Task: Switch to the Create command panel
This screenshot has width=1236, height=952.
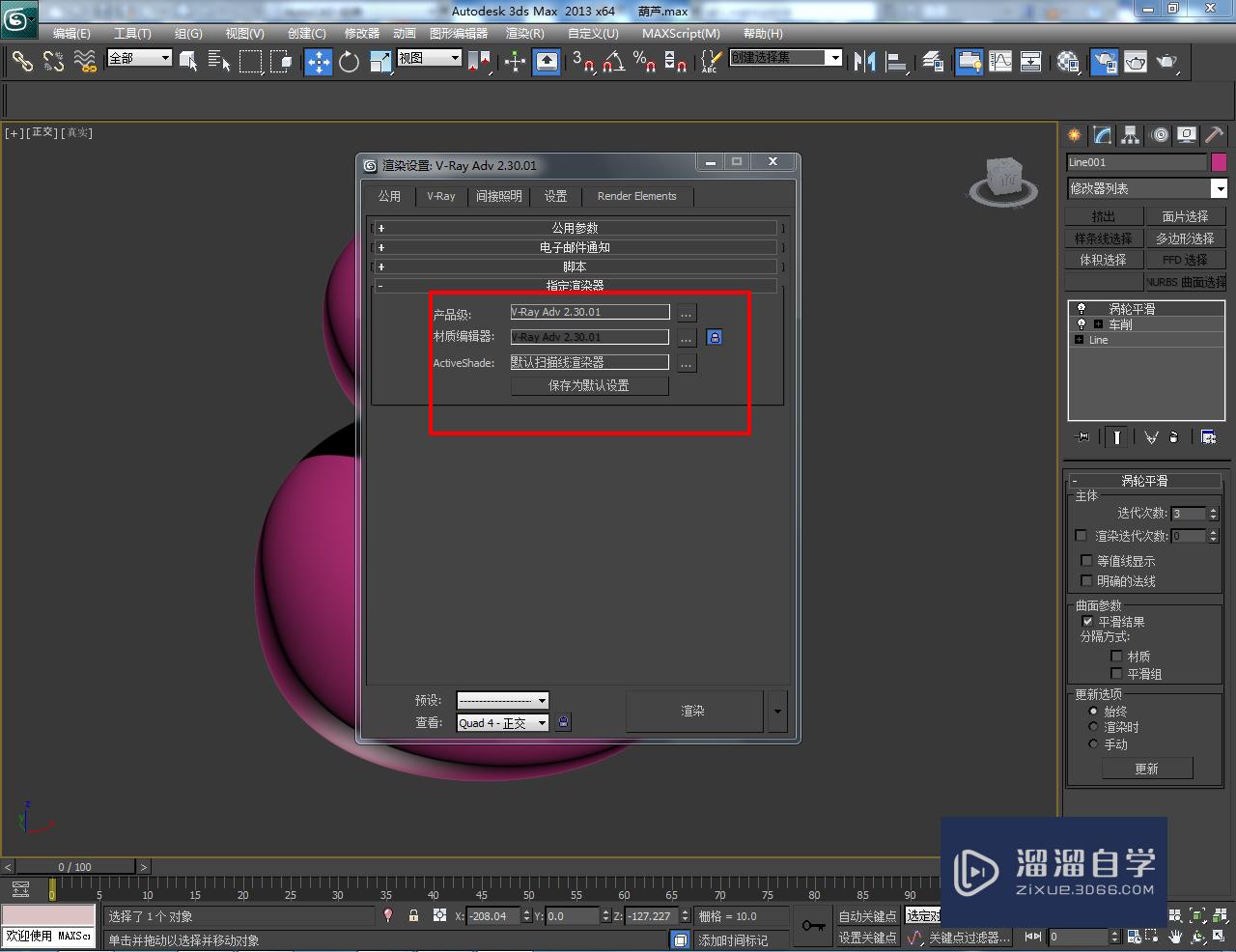Action: pyautogui.click(x=1075, y=135)
